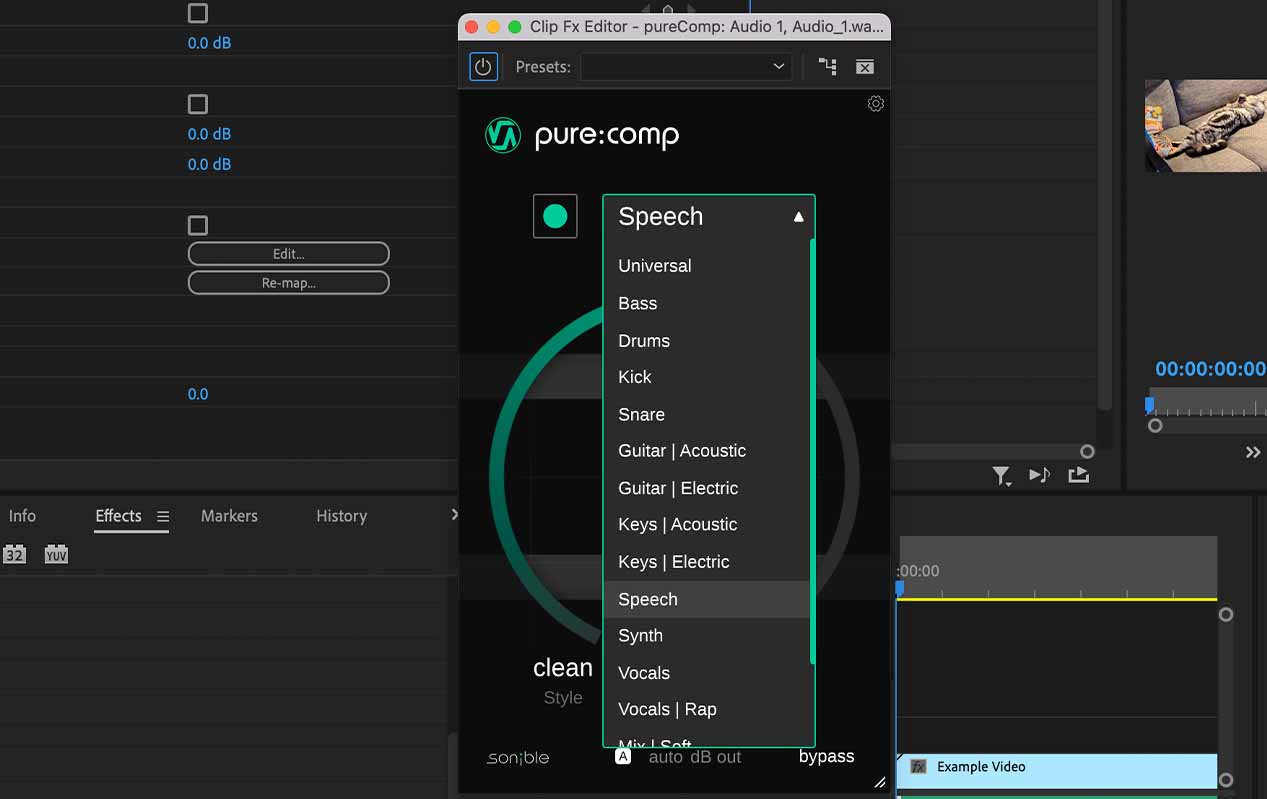Viewport: 1267px width, 799px height.
Task: Open the Presets dropdown
Action: (x=686, y=67)
